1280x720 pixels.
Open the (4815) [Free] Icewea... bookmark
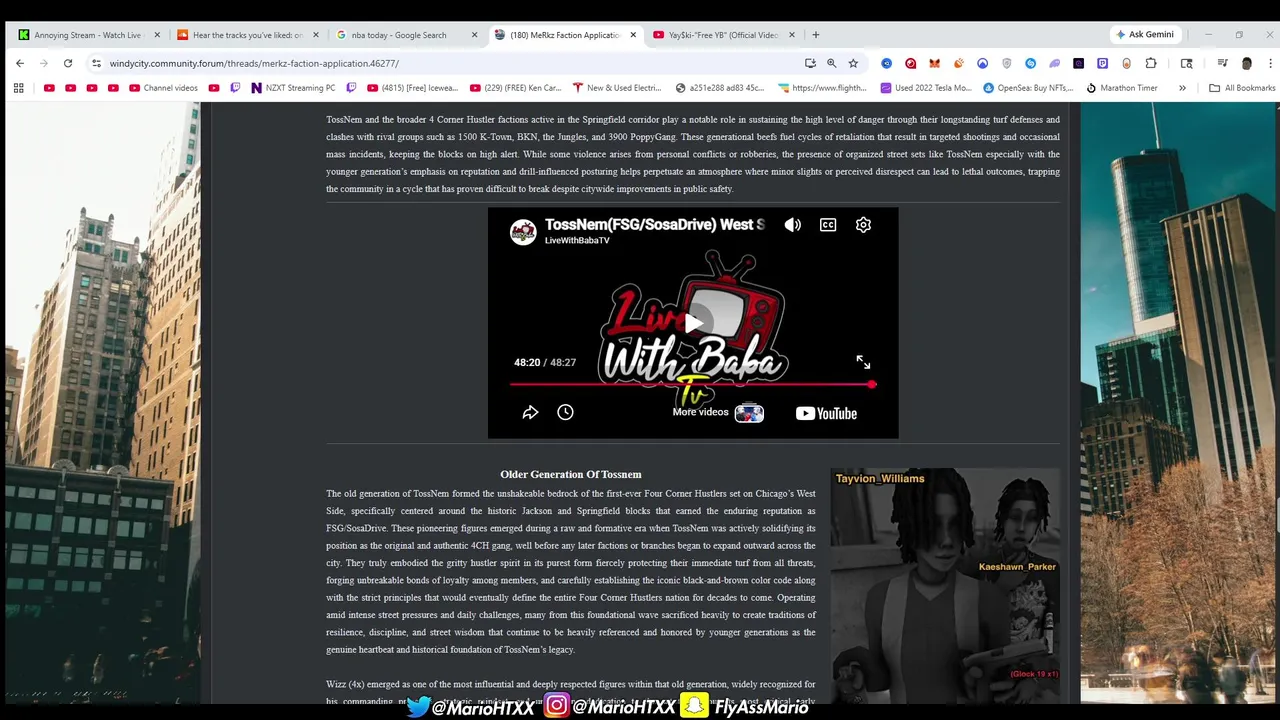411,88
